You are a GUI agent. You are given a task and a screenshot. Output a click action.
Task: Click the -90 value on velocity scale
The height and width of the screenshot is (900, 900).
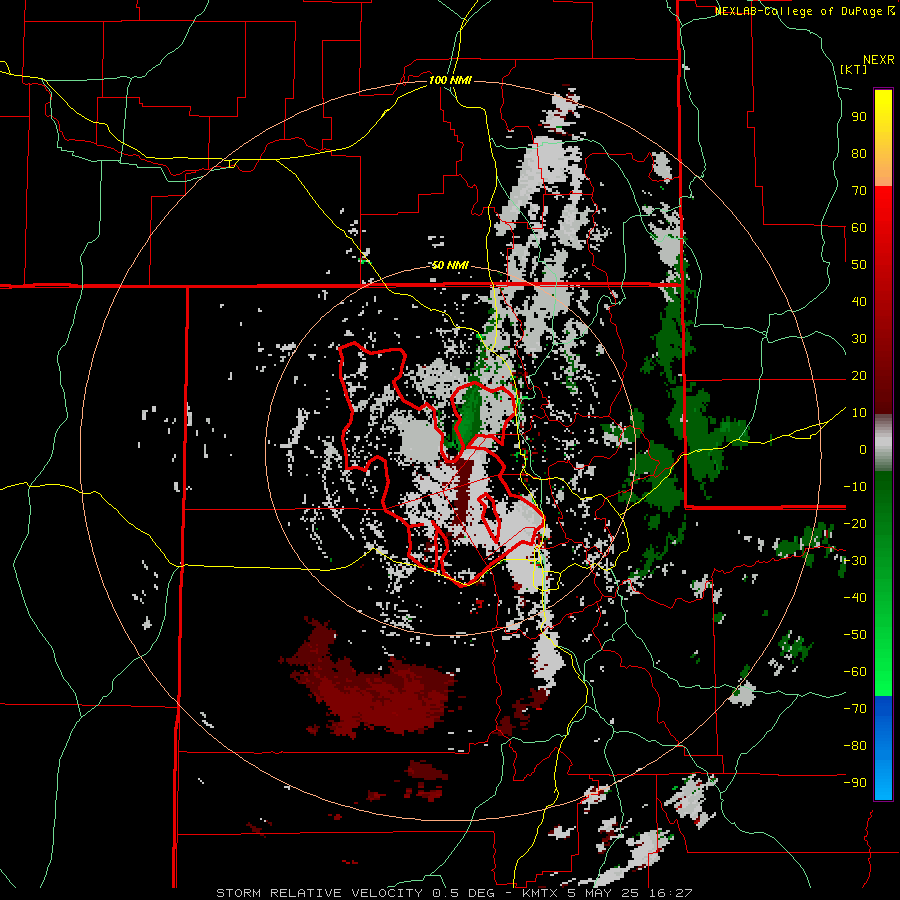(855, 783)
